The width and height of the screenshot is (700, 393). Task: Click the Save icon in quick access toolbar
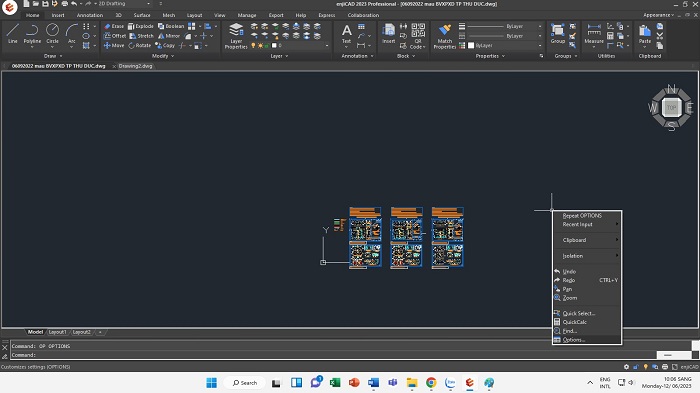coord(45,4)
